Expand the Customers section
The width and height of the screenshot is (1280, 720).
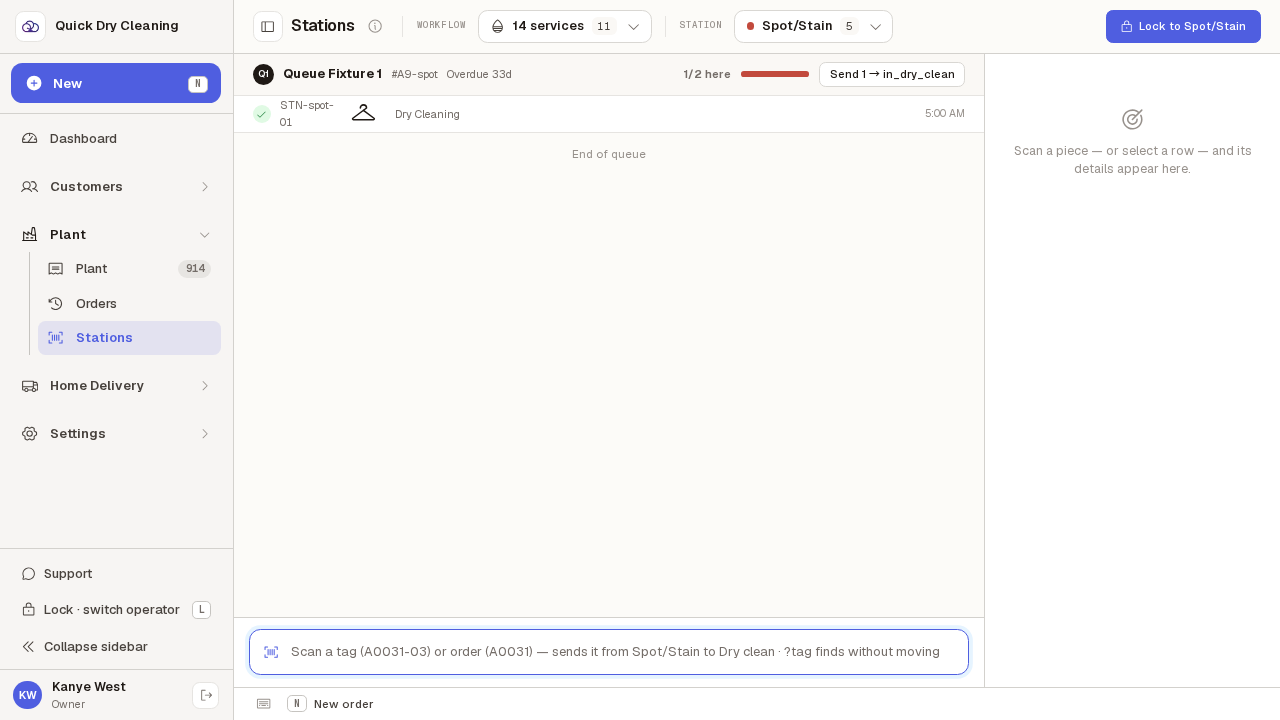[x=116, y=186]
